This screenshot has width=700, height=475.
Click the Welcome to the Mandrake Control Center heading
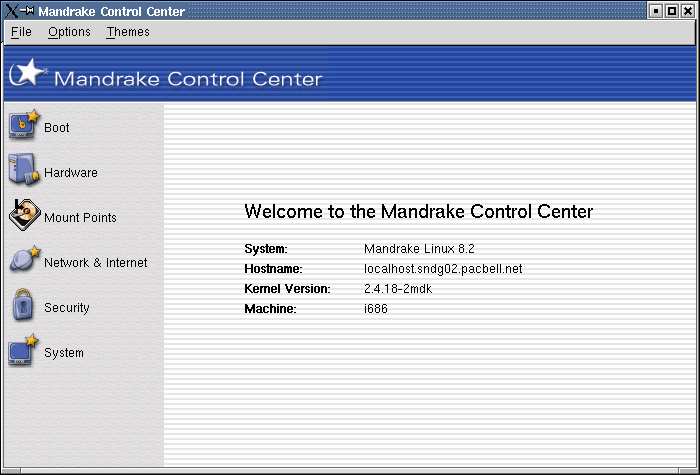click(419, 212)
